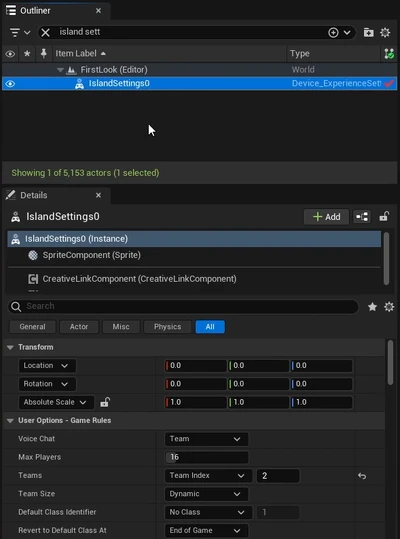Open the Revert to Default Class At dropdown
Screen dimensions: 400x539
coord(206,530)
